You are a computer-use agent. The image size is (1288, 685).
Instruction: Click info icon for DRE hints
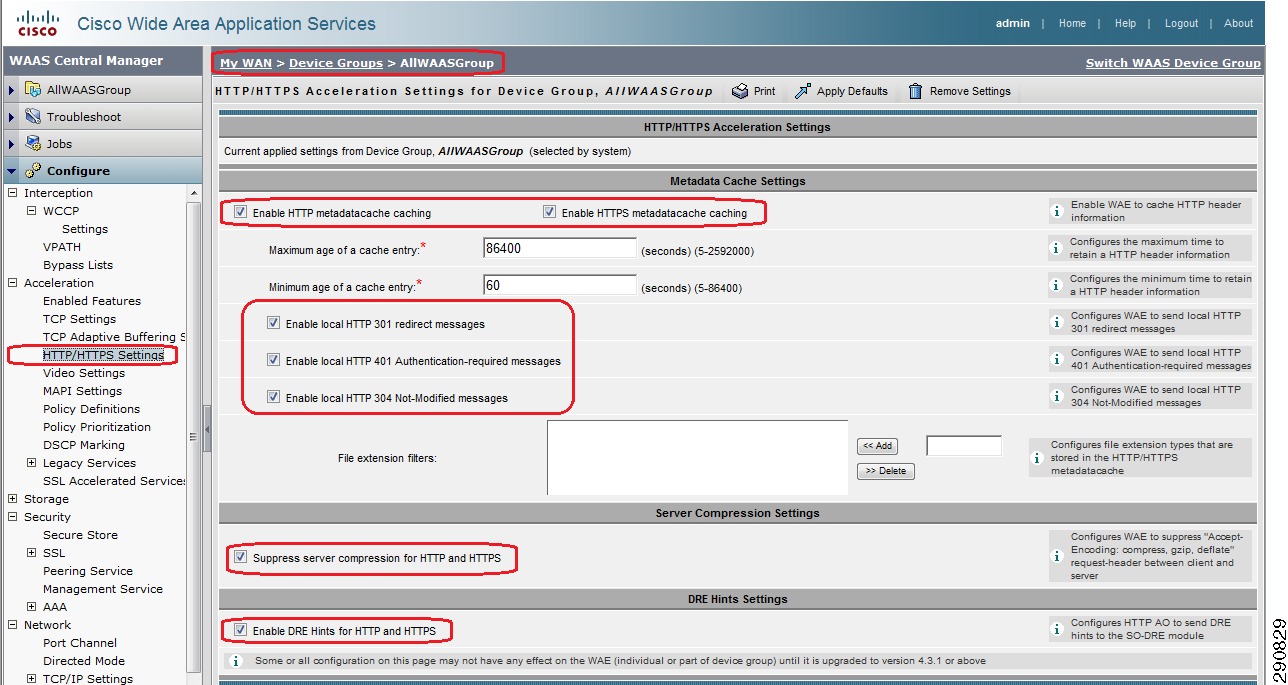[1056, 629]
